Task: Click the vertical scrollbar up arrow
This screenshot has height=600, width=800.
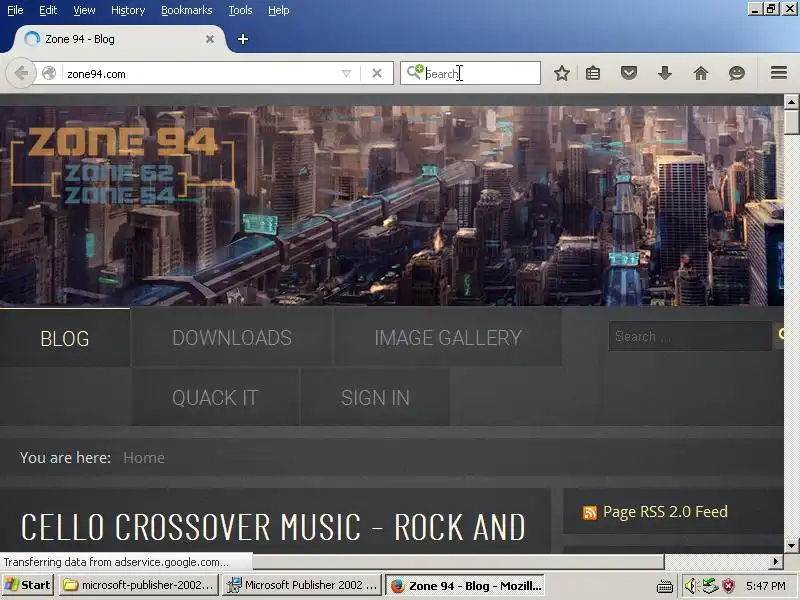Action: (791, 102)
